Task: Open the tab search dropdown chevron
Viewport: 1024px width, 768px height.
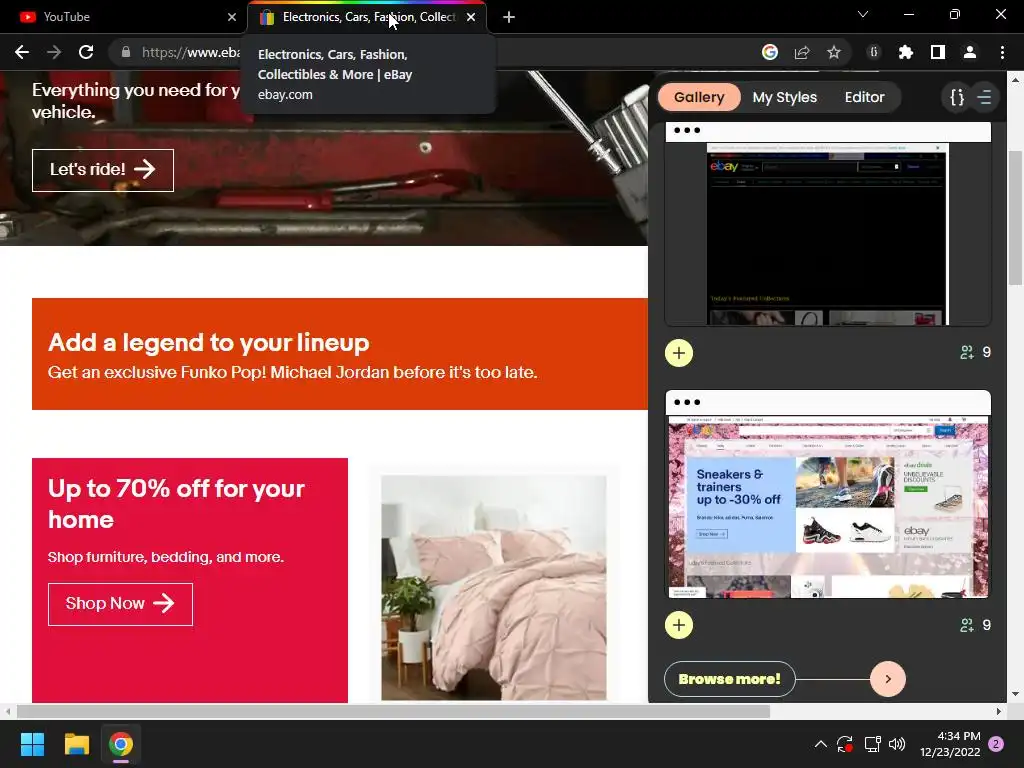Action: tap(863, 14)
